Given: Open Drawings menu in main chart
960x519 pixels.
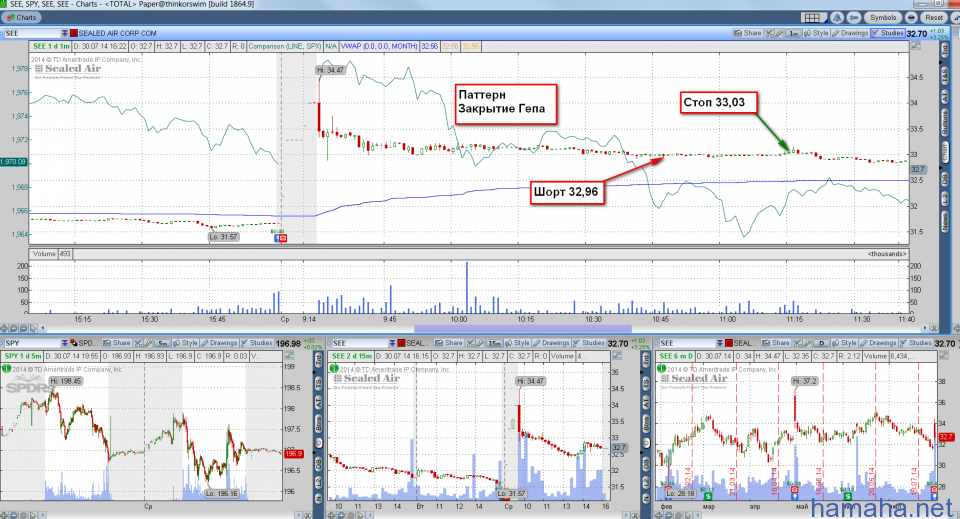Looking at the screenshot, I should (850, 33).
